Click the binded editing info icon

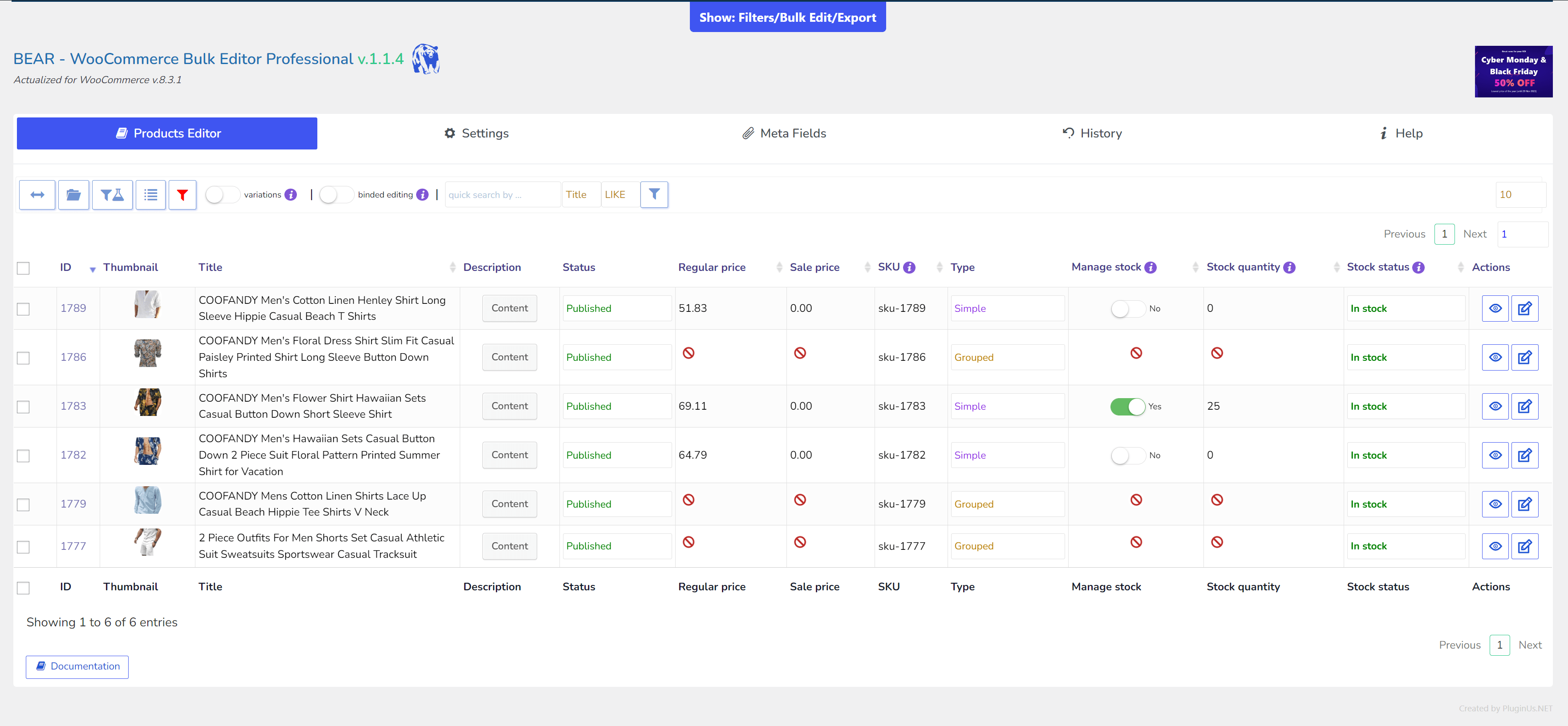422,195
